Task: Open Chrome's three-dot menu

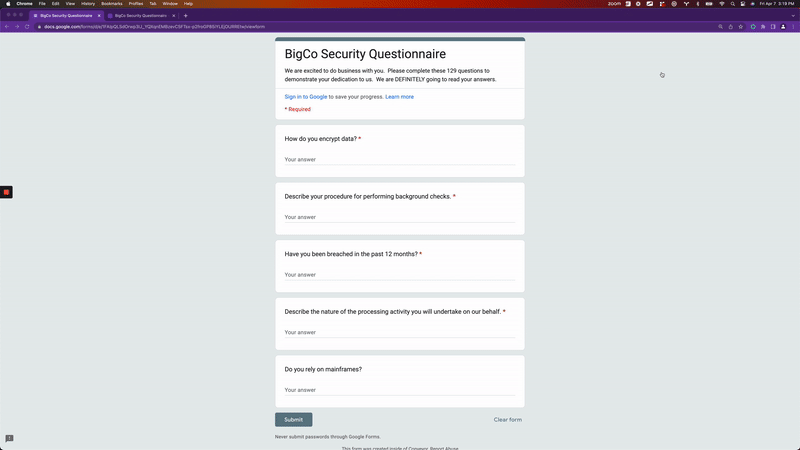Action: (x=793, y=27)
